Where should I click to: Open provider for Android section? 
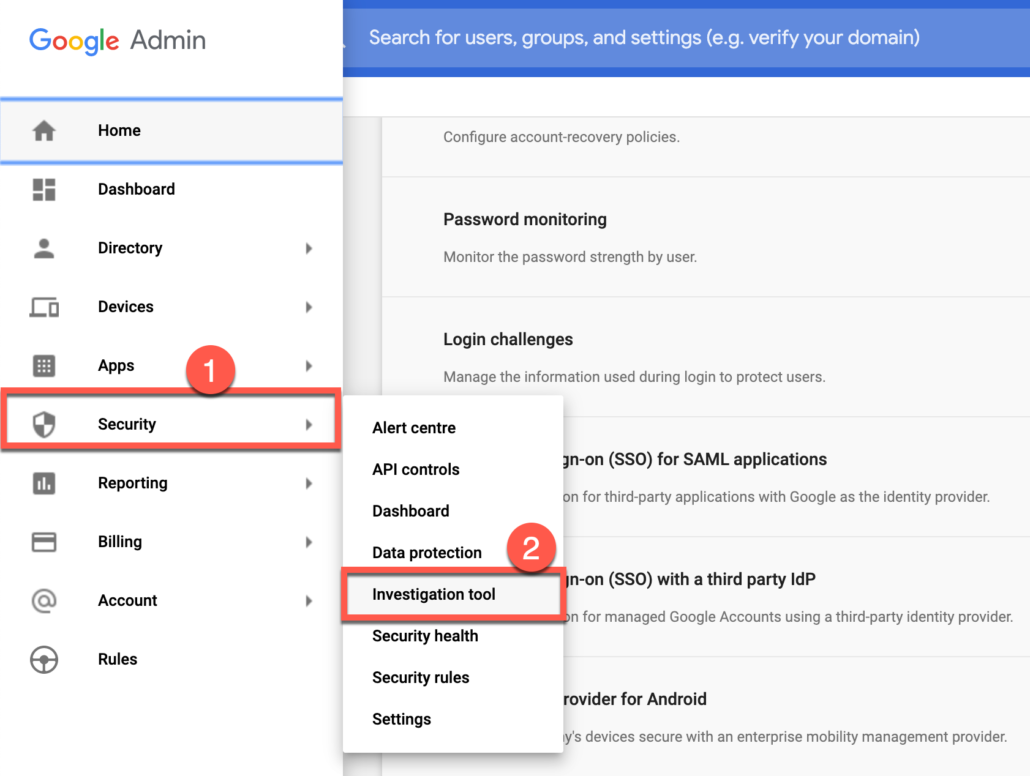click(635, 699)
